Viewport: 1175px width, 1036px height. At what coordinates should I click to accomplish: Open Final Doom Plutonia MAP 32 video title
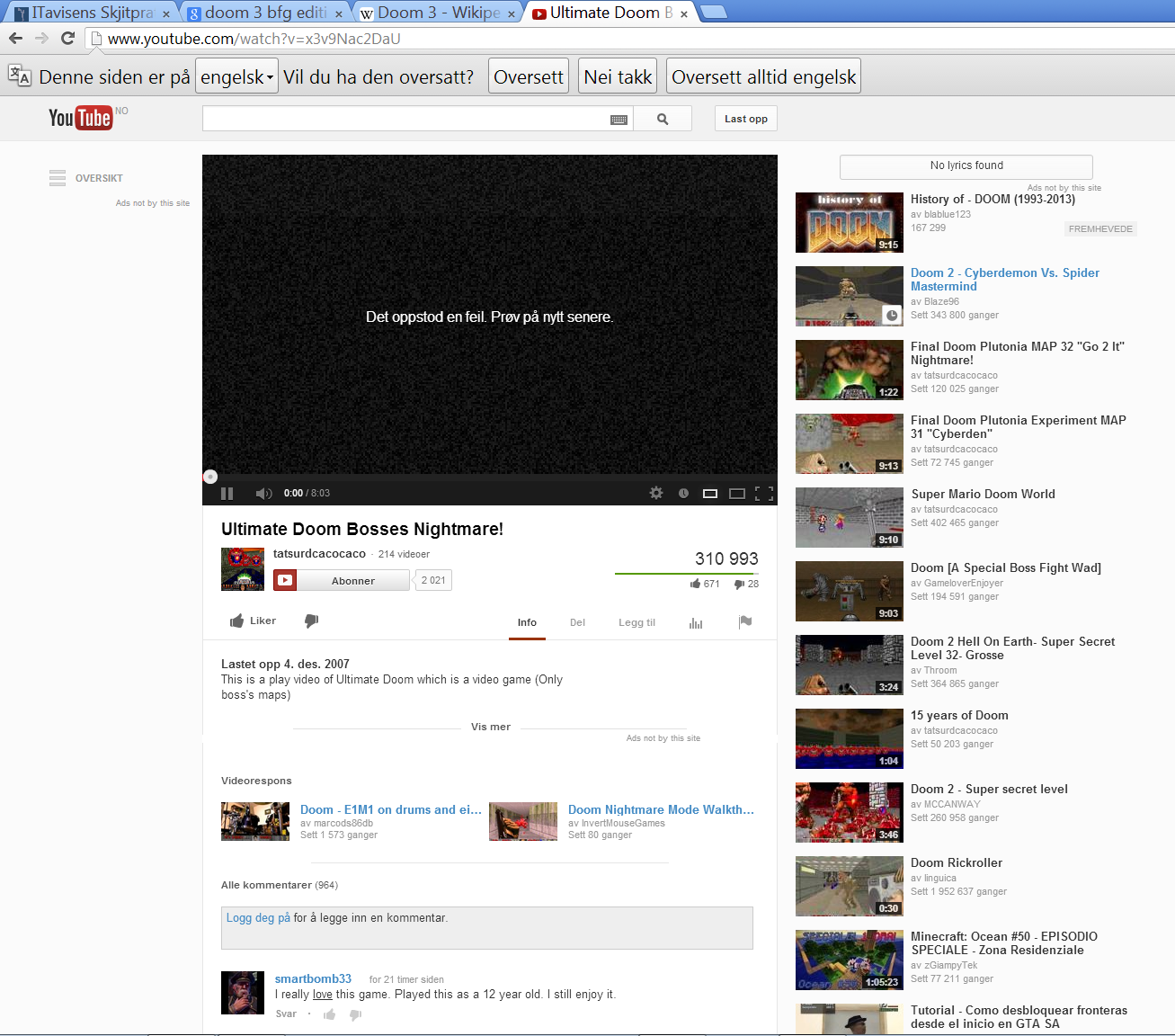(x=1018, y=353)
